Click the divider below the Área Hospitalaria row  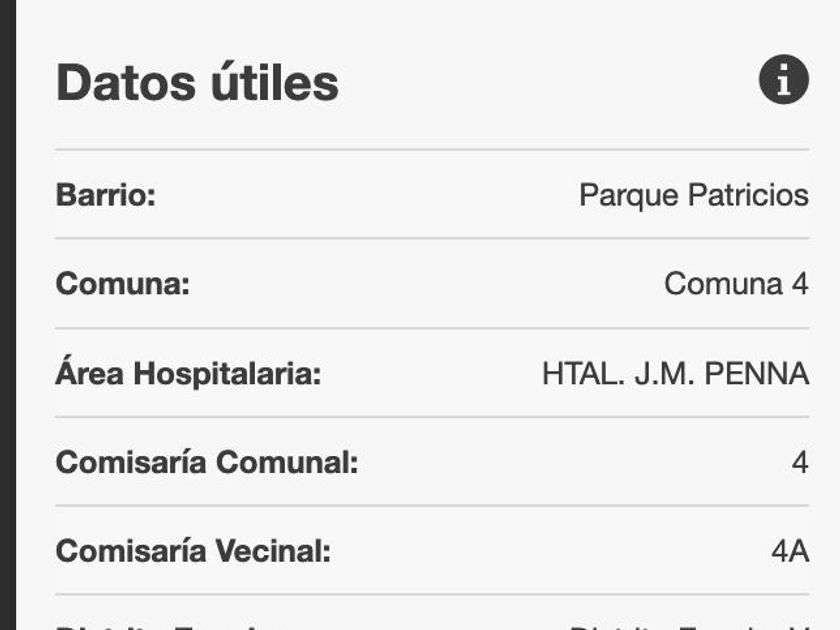coord(432,417)
